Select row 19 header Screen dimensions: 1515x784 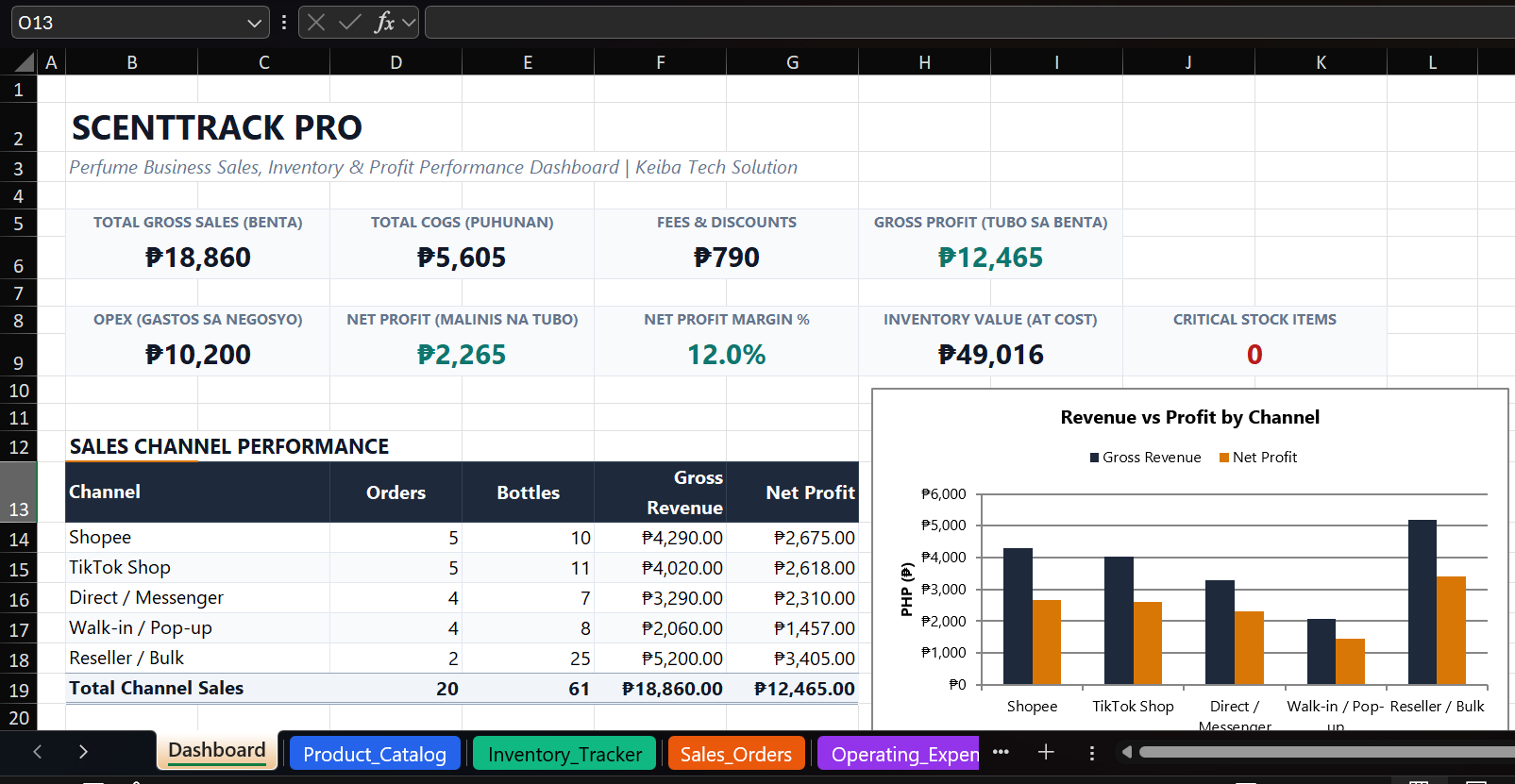19,690
